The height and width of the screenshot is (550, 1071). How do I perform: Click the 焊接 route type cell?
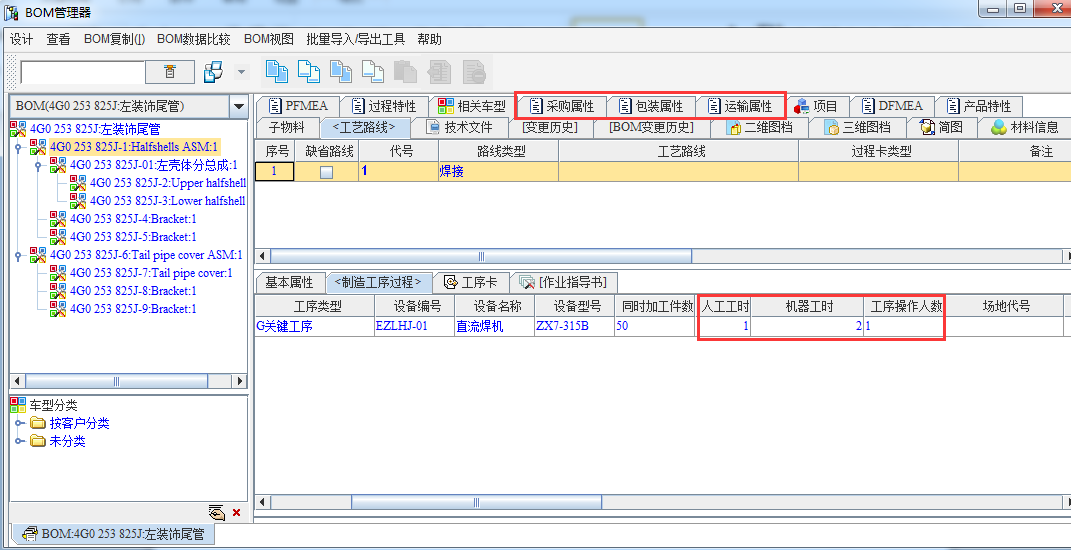coord(499,171)
